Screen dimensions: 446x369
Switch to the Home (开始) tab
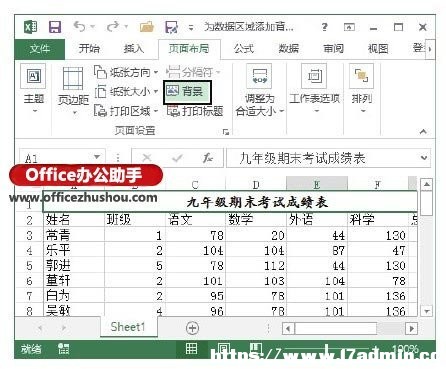[89, 49]
